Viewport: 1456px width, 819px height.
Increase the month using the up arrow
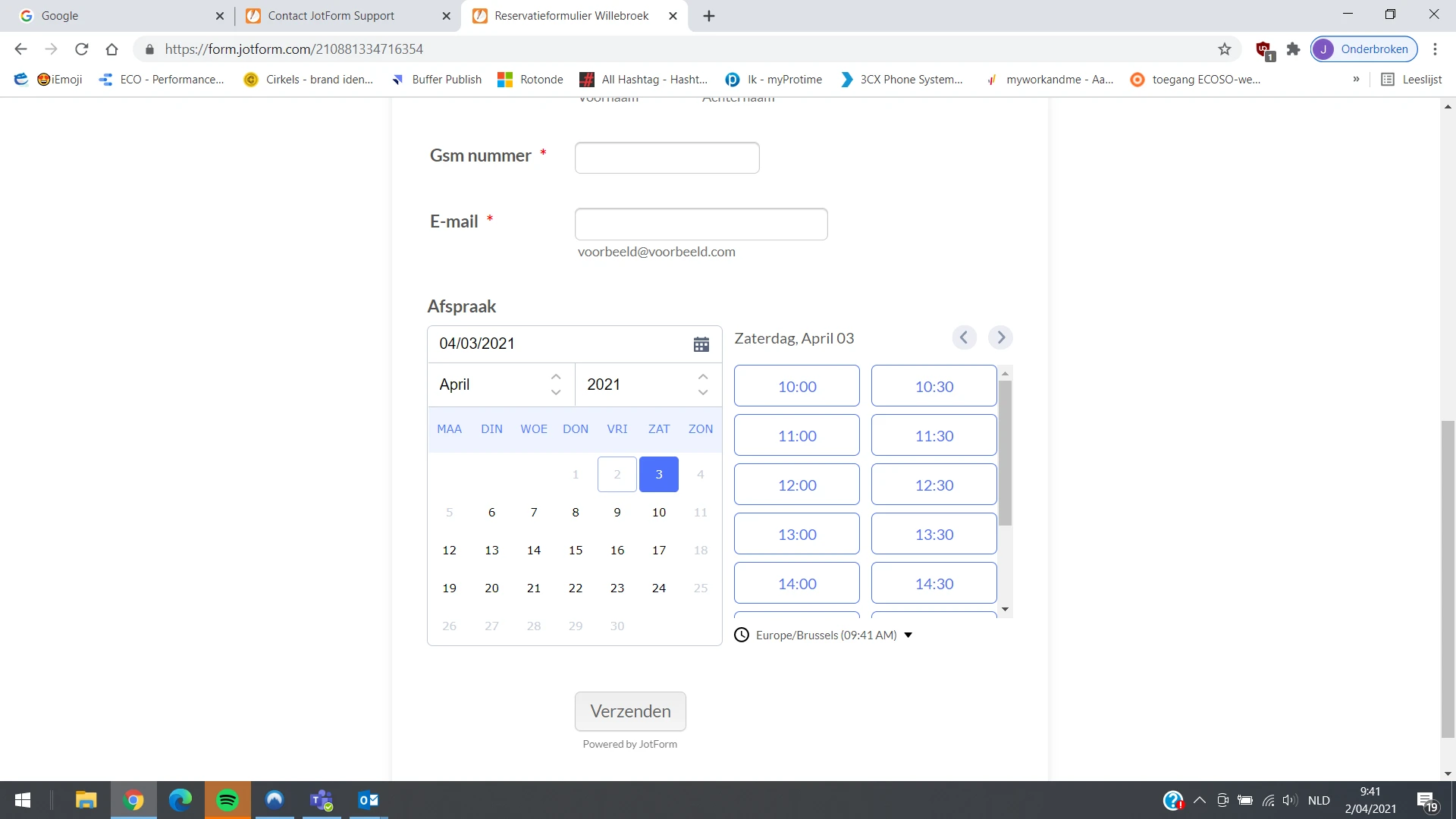pyautogui.click(x=556, y=375)
